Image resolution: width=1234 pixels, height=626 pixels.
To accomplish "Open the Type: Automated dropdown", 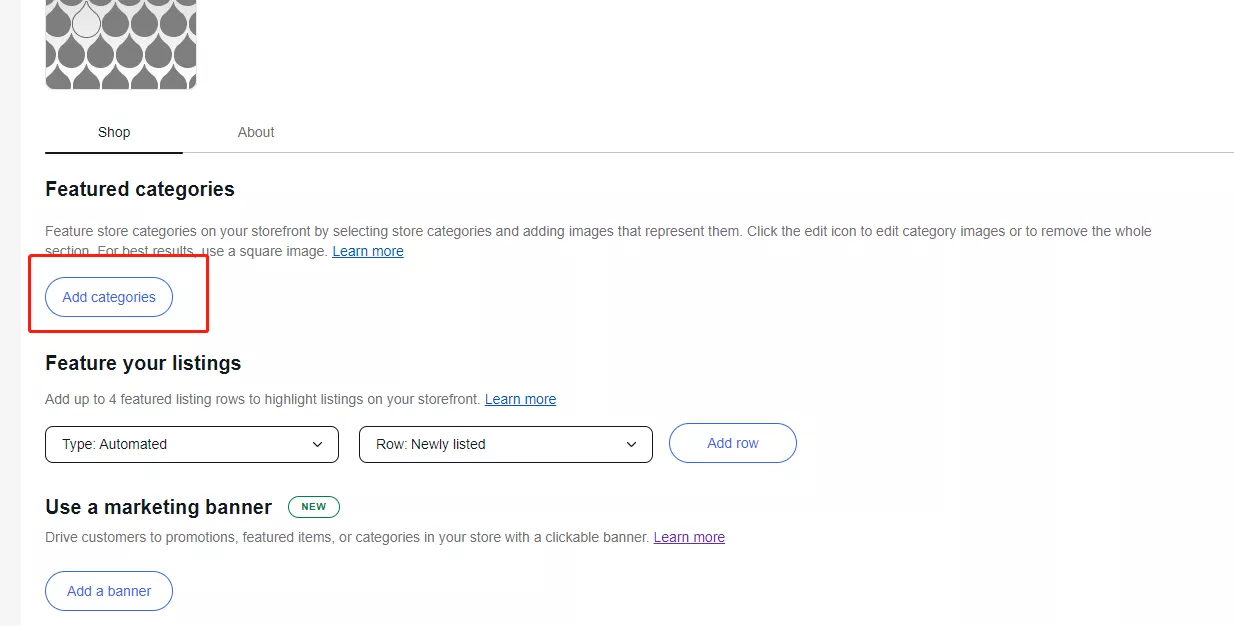I will [x=191, y=444].
